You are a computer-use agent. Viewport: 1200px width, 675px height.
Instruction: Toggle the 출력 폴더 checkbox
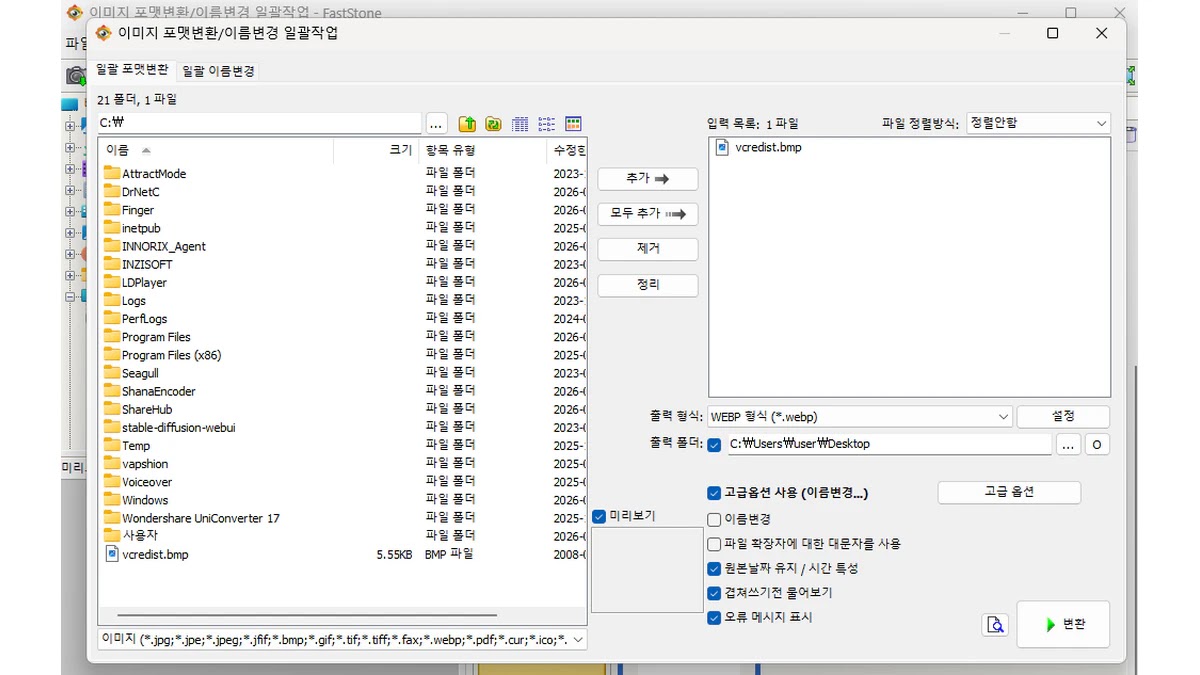[x=714, y=445]
